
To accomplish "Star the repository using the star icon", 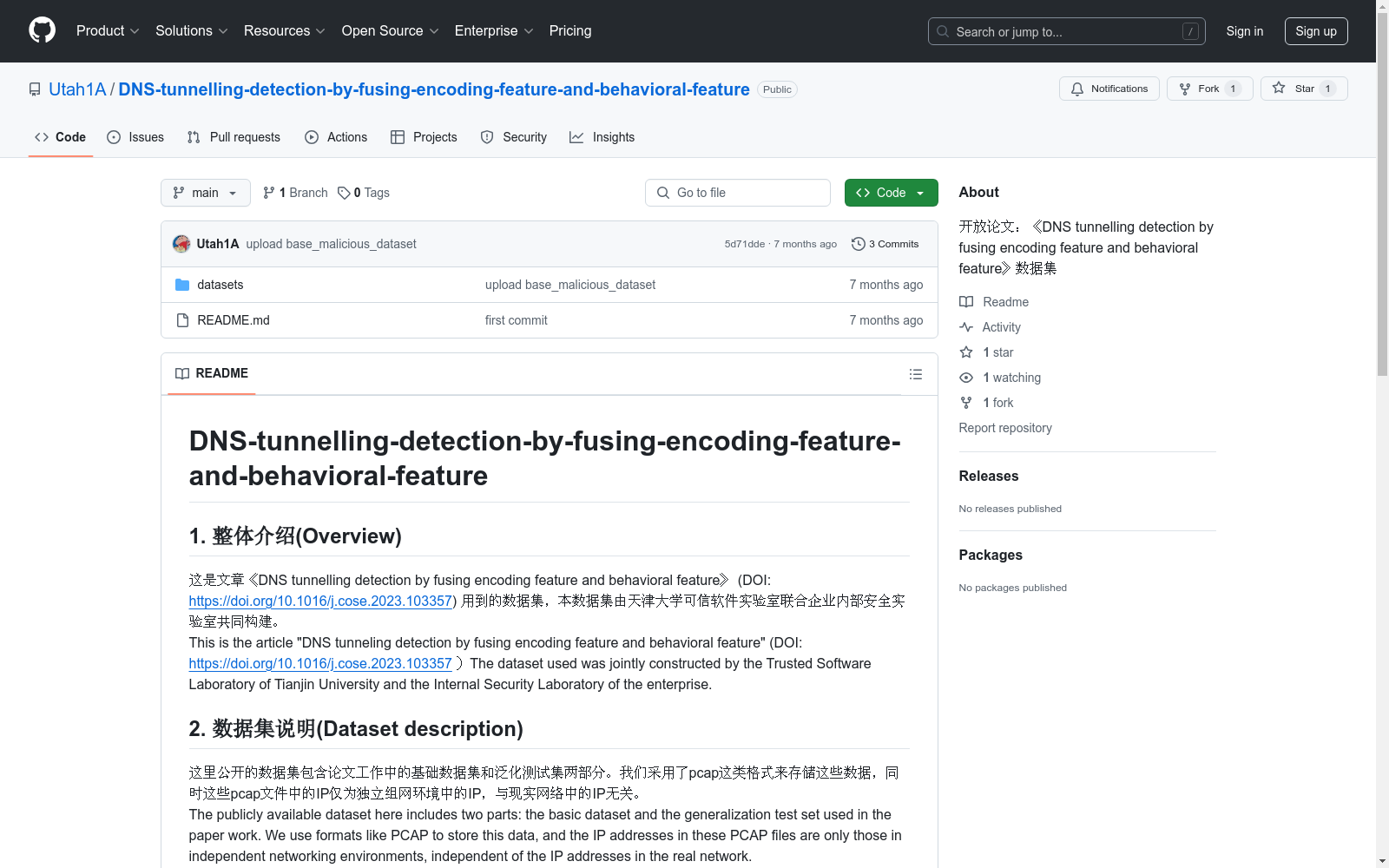I will point(1279,88).
